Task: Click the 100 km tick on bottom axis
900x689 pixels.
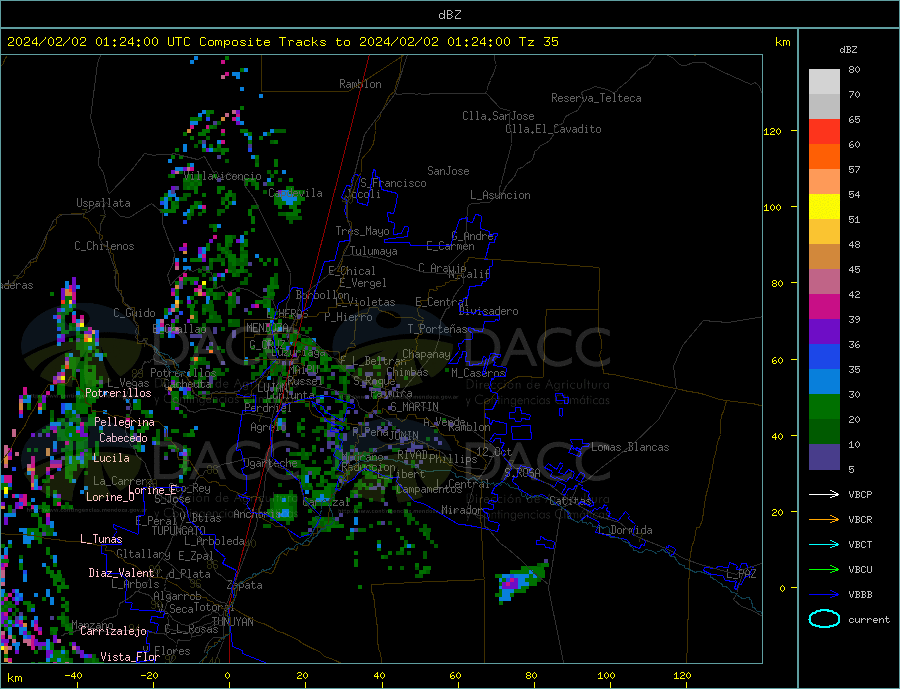Action: coord(607,676)
